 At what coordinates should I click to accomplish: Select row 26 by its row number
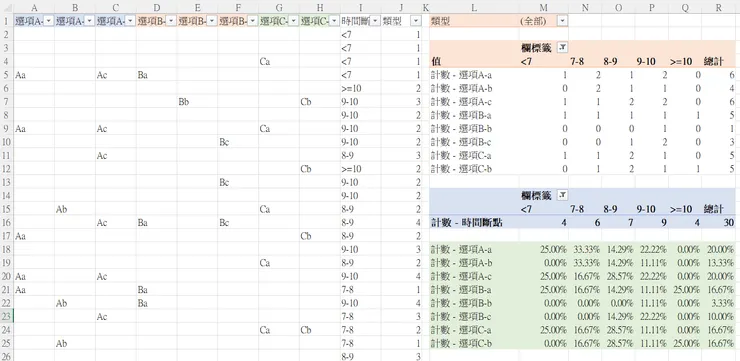pos(7,357)
